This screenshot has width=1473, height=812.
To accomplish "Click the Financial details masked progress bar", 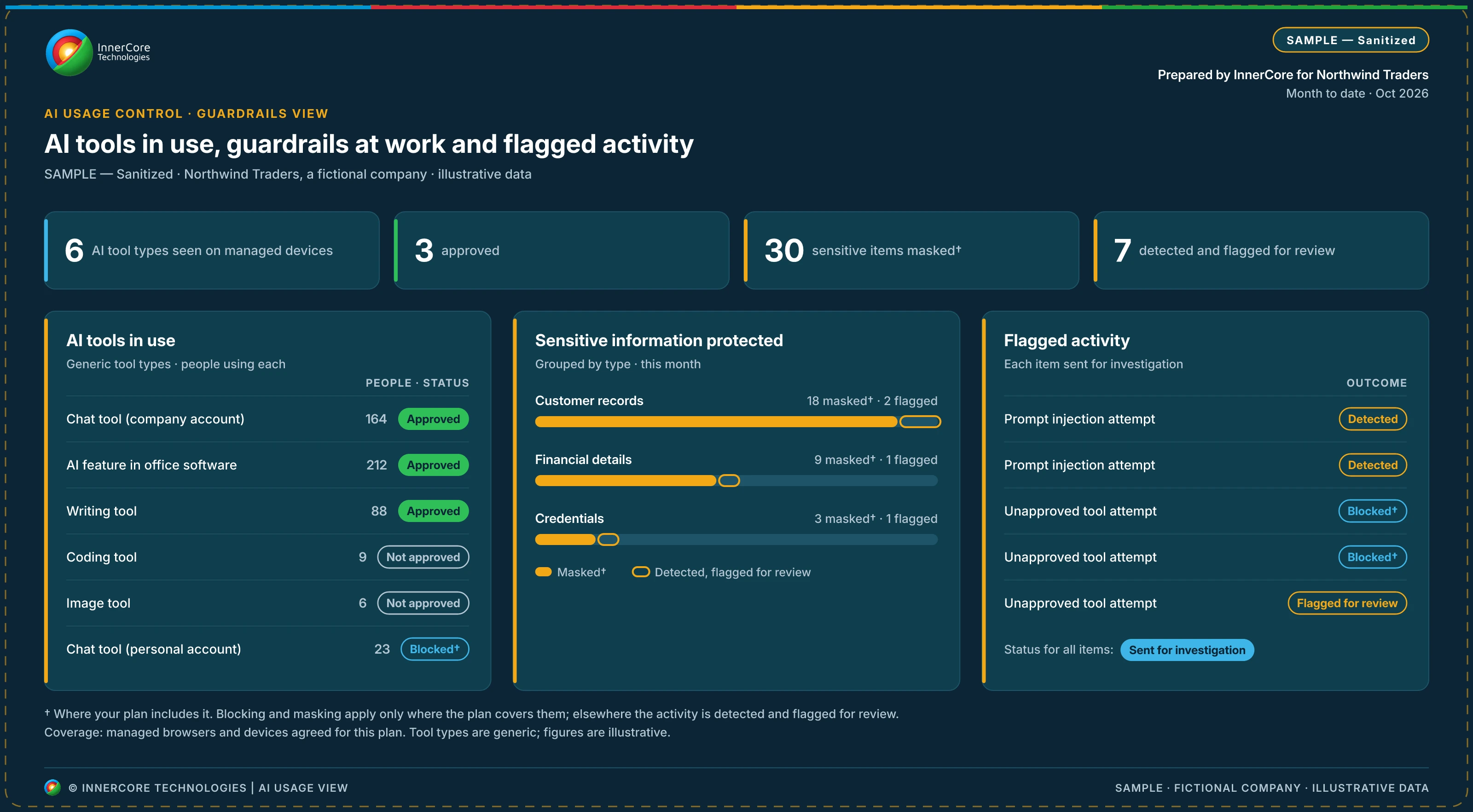I will (x=626, y=481).
